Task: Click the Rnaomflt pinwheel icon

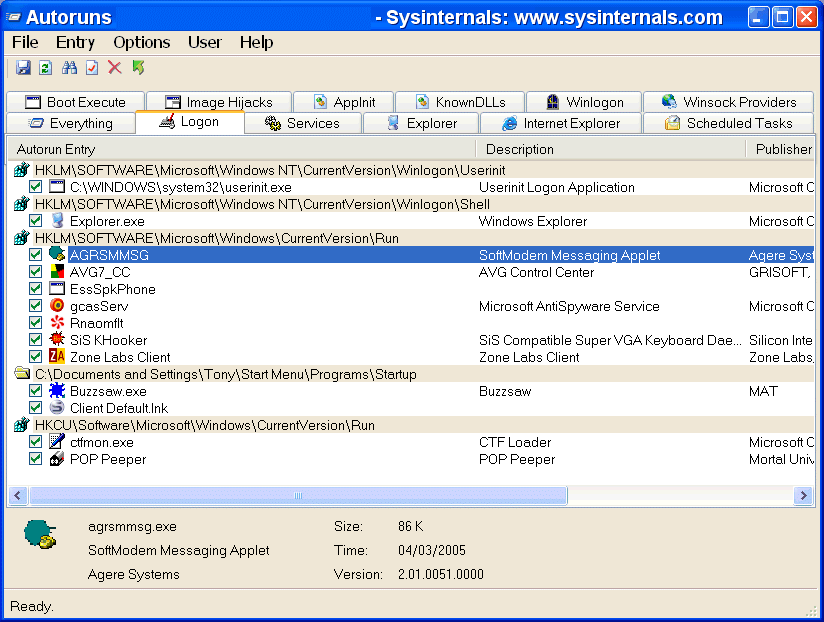Action: click(57, 323)
